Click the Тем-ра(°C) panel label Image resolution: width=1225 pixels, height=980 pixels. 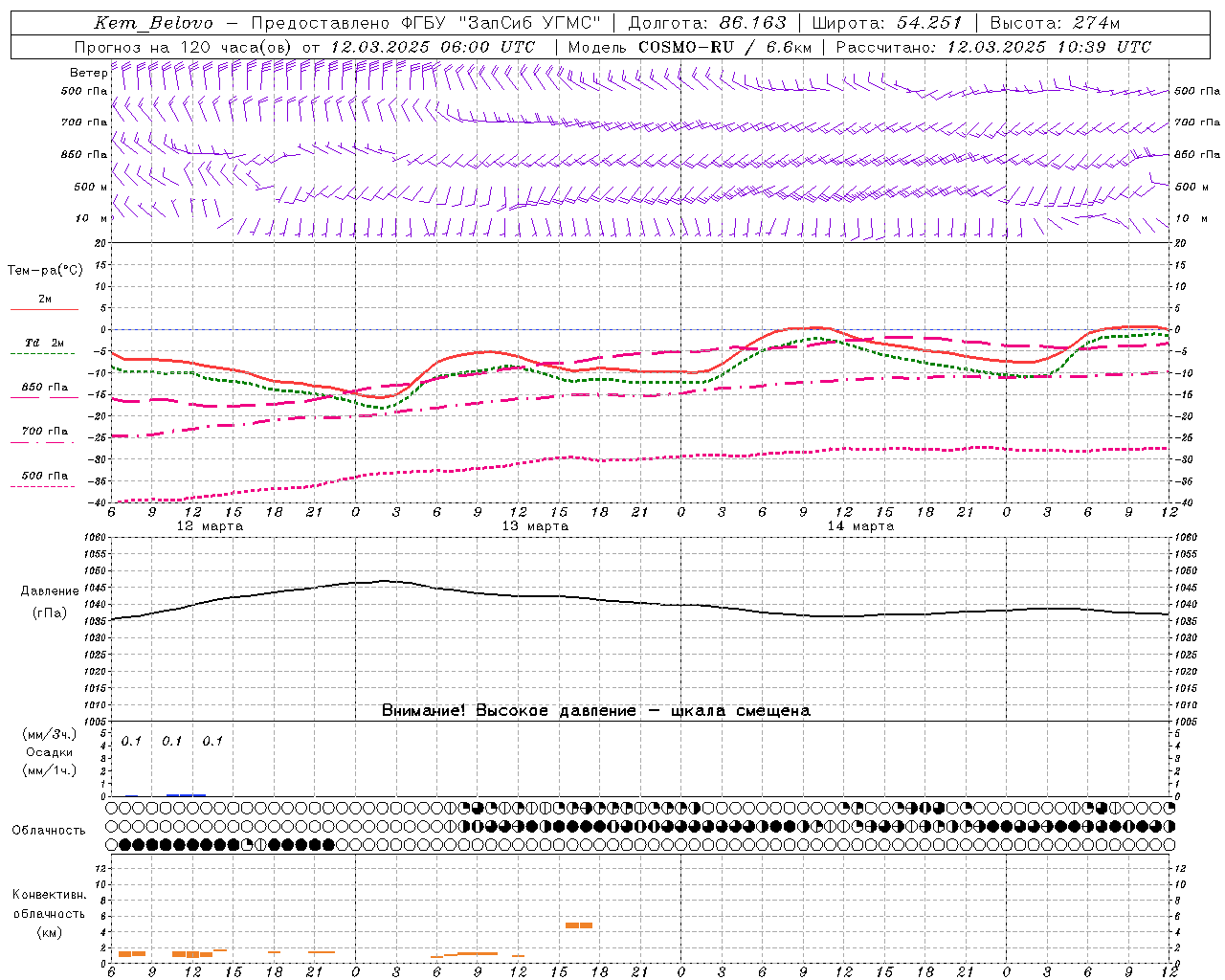pyautogui.click(x=45, y=271)
